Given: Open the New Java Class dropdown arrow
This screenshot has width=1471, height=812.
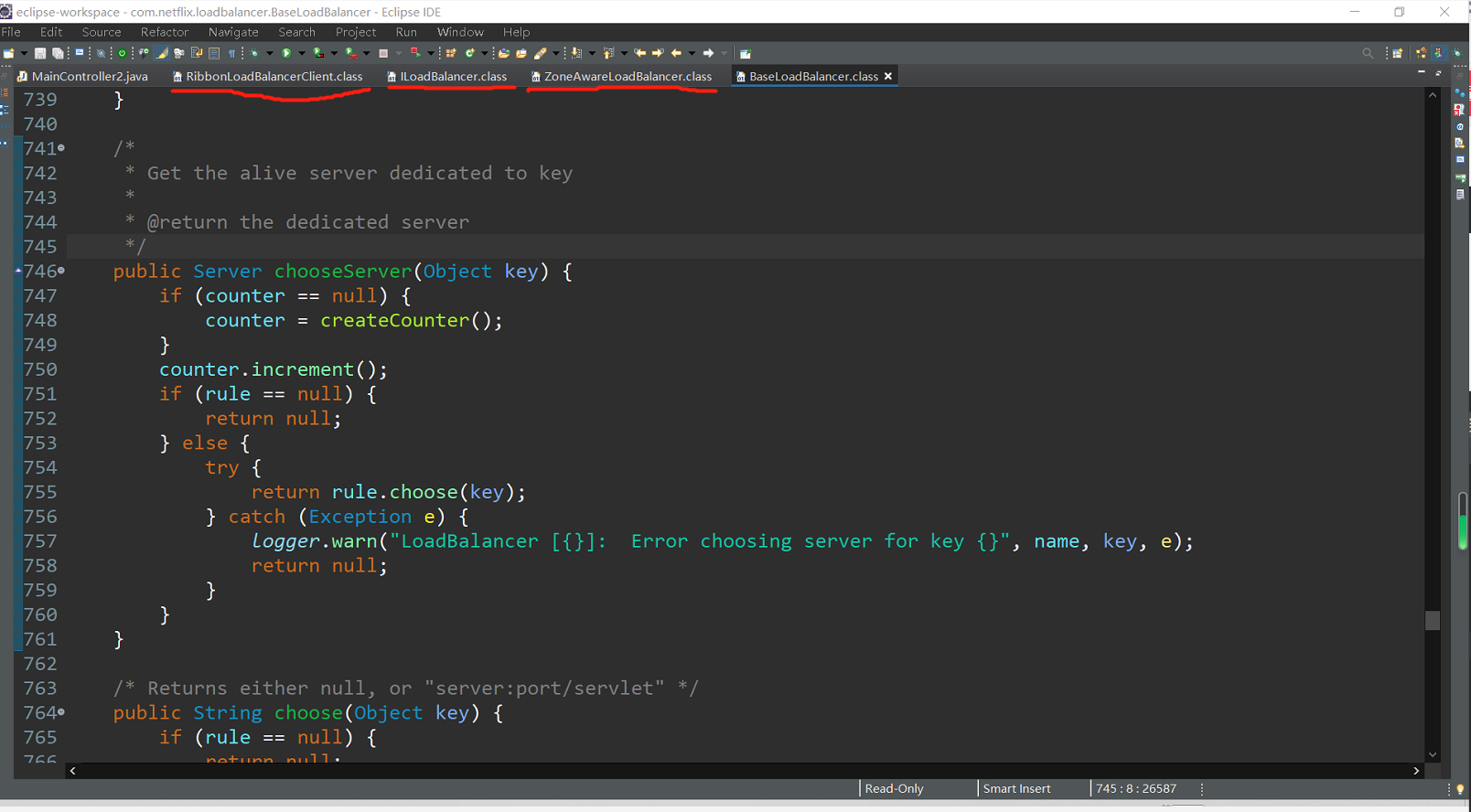Looking at the screenshot, I should pyautogui.click(x=485, y=53).
